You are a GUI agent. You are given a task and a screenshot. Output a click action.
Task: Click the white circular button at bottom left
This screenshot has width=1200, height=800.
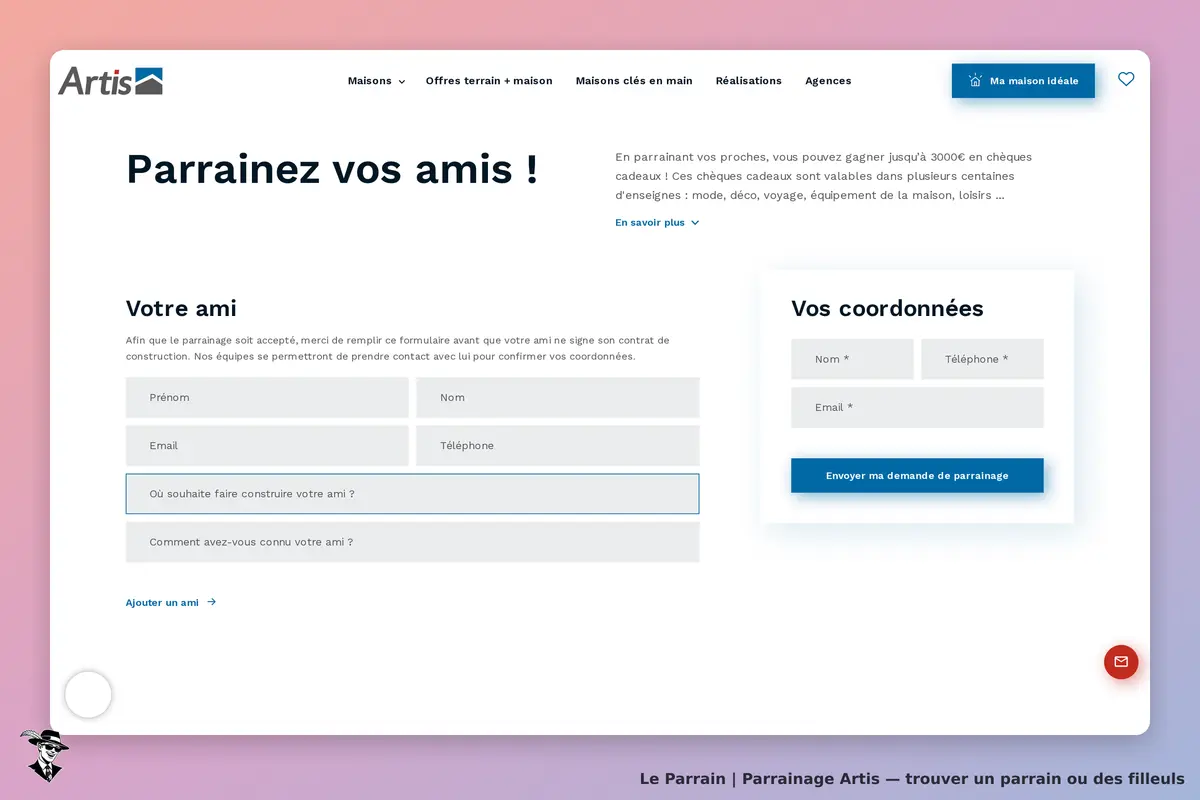pyautogui.click(x=88, y=694)
